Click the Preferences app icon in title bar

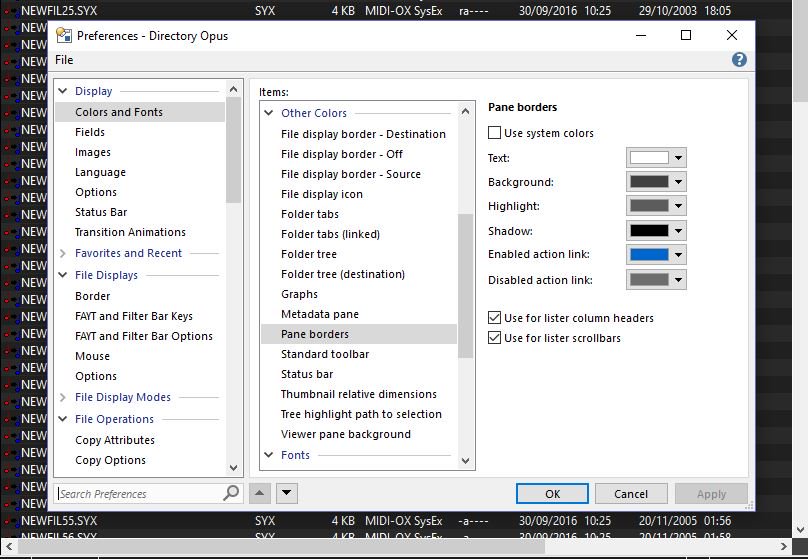pos(64,36)
